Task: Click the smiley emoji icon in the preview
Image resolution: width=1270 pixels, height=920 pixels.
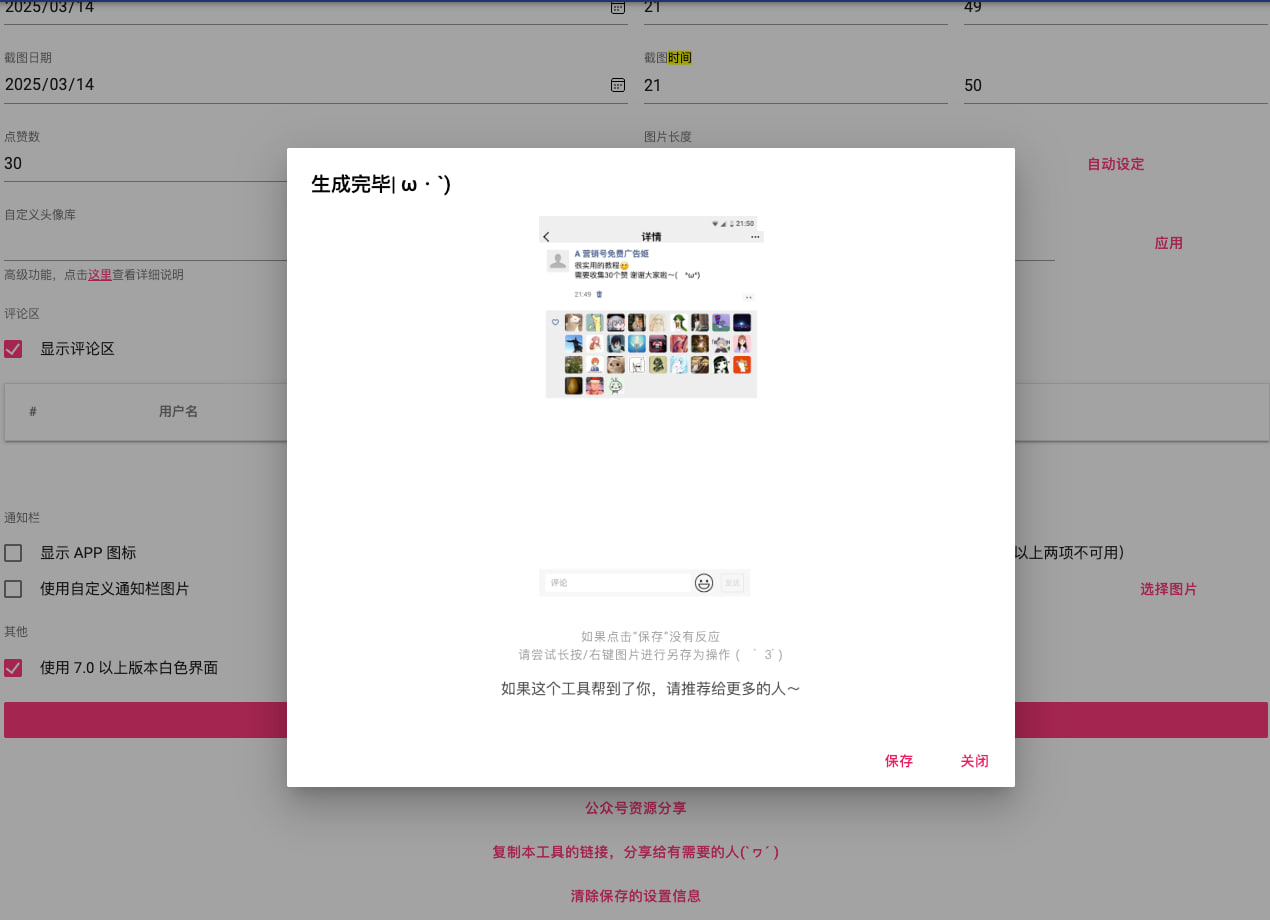Action: [x=704, y=583]
